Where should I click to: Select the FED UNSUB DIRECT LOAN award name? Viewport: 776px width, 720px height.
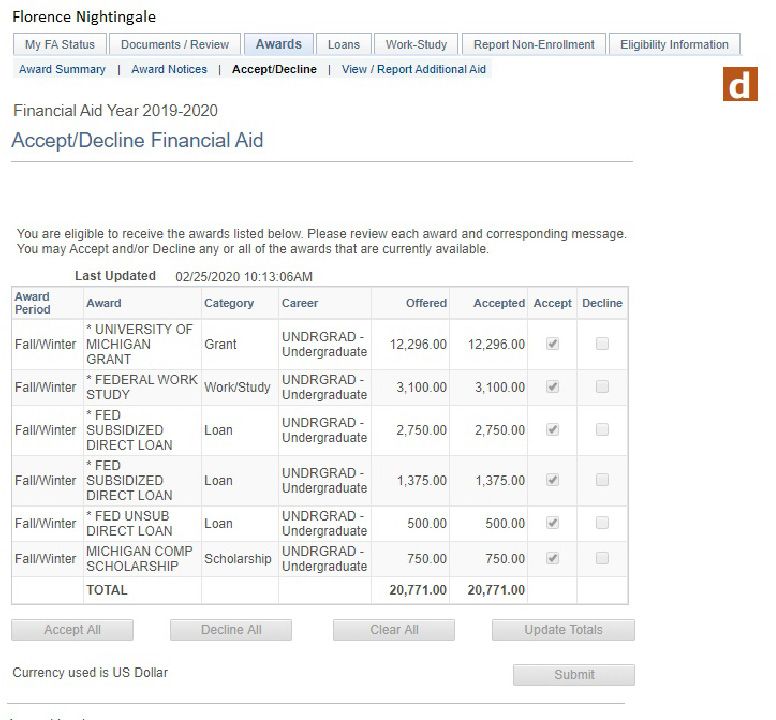pos(129,523)
